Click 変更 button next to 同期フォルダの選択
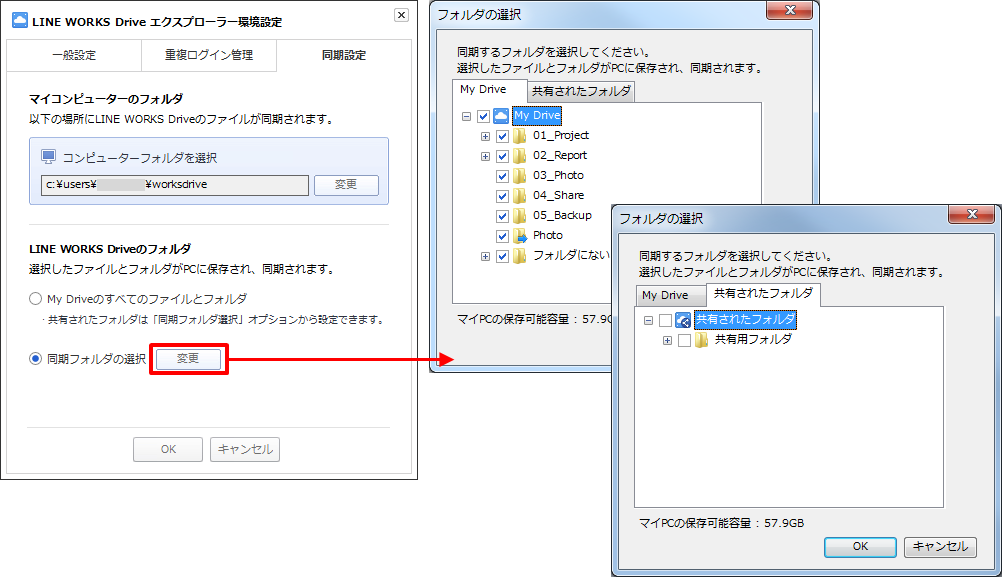This screenshot has height=577, width=1002. point(188,359)
